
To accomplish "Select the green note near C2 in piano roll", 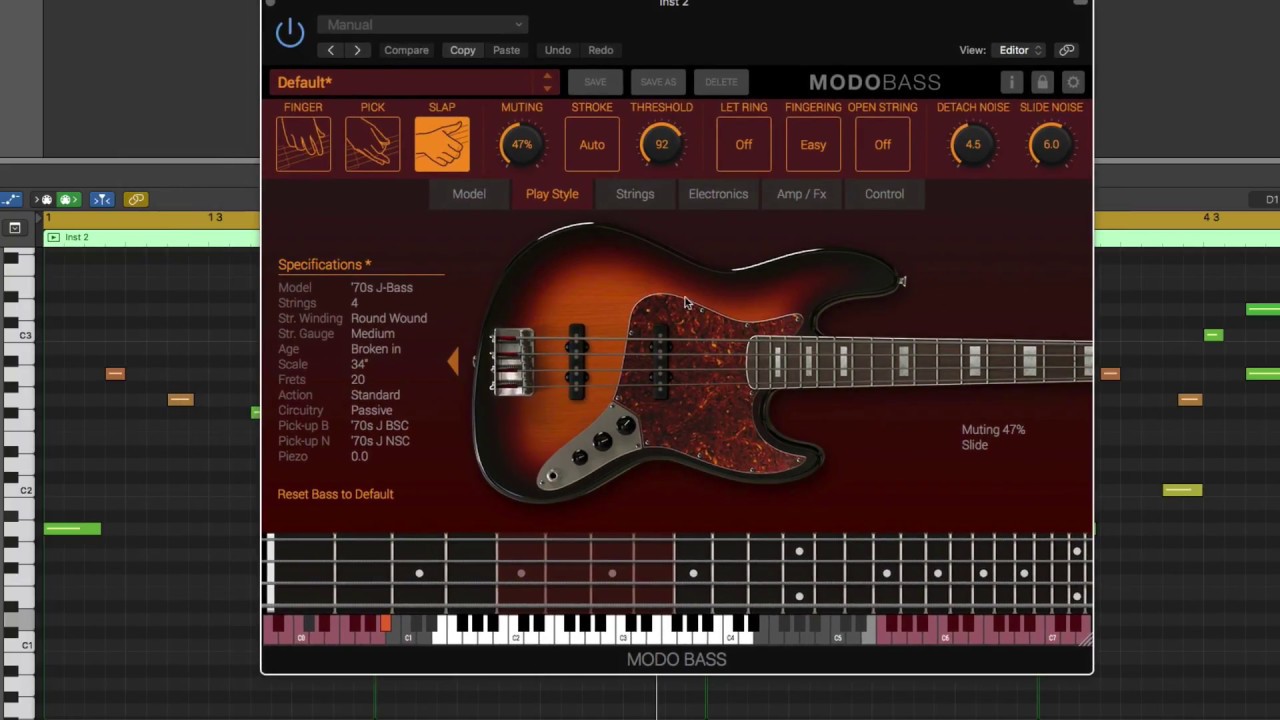I will 72,528.
